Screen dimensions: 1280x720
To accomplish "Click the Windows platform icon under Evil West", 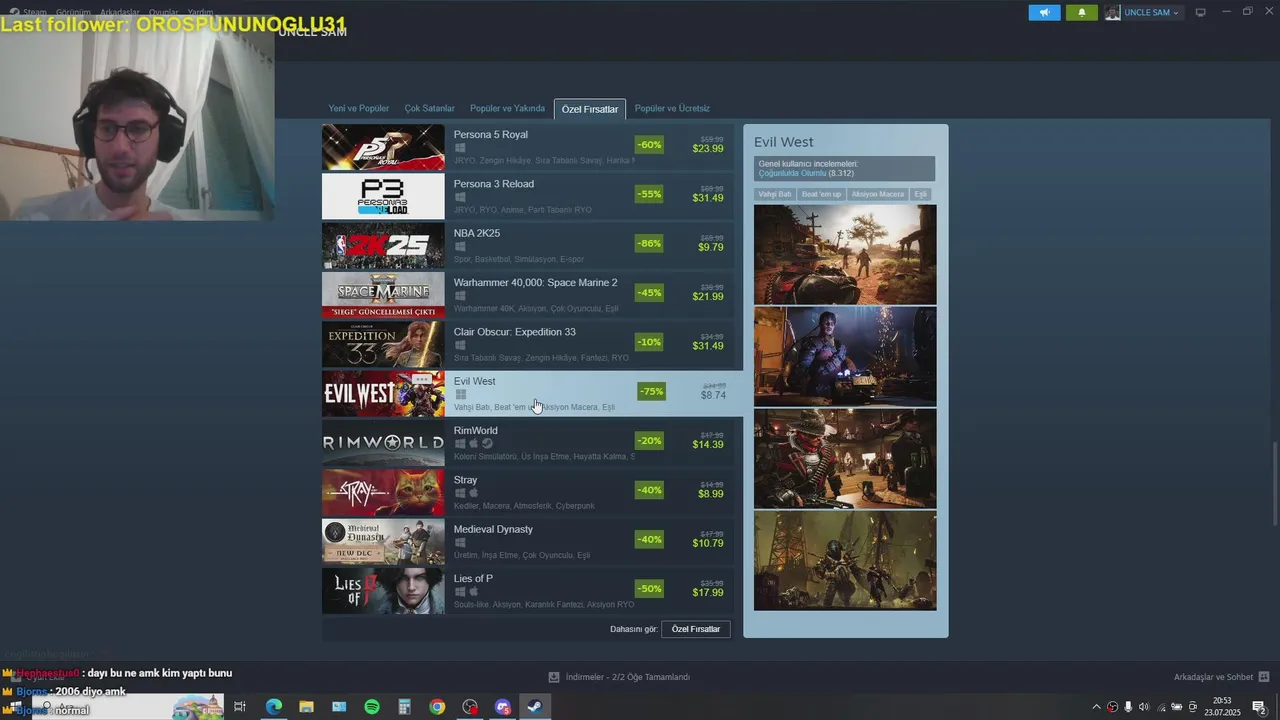I will [x=460, y=395].
